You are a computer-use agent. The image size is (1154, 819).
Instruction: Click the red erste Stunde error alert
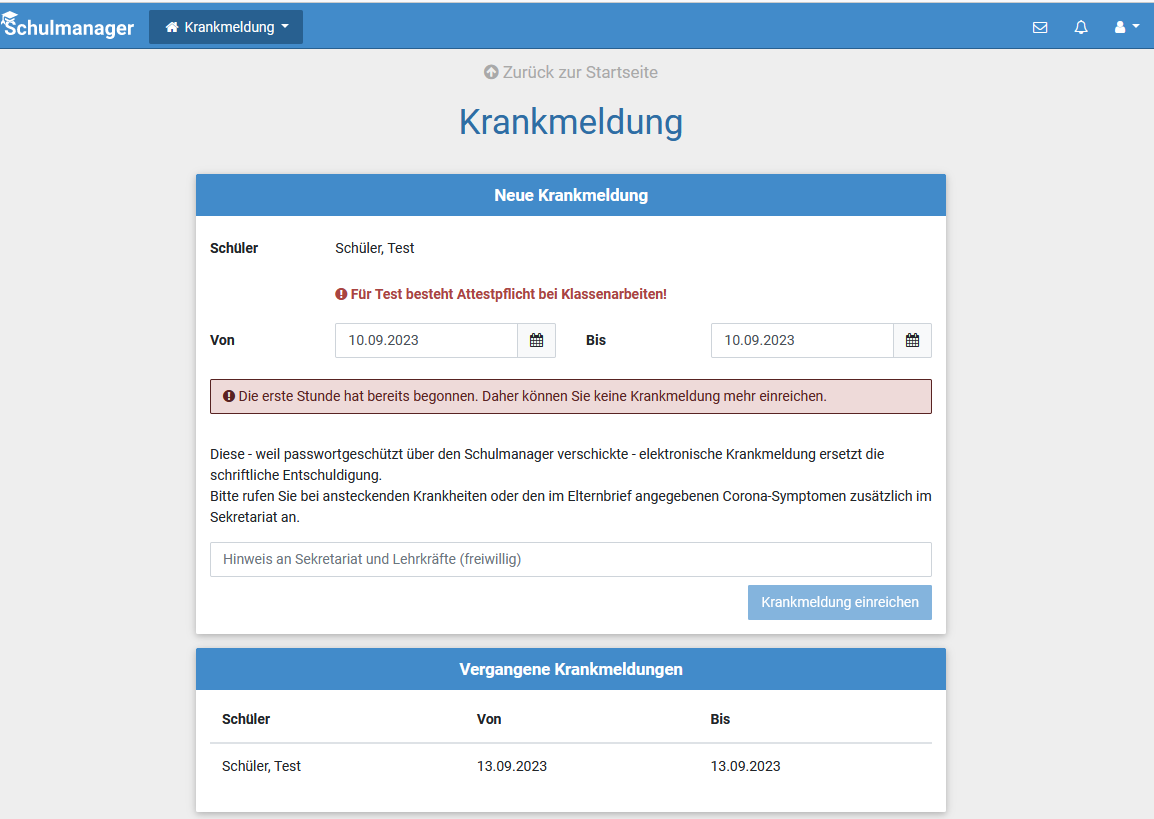[570, 396]
